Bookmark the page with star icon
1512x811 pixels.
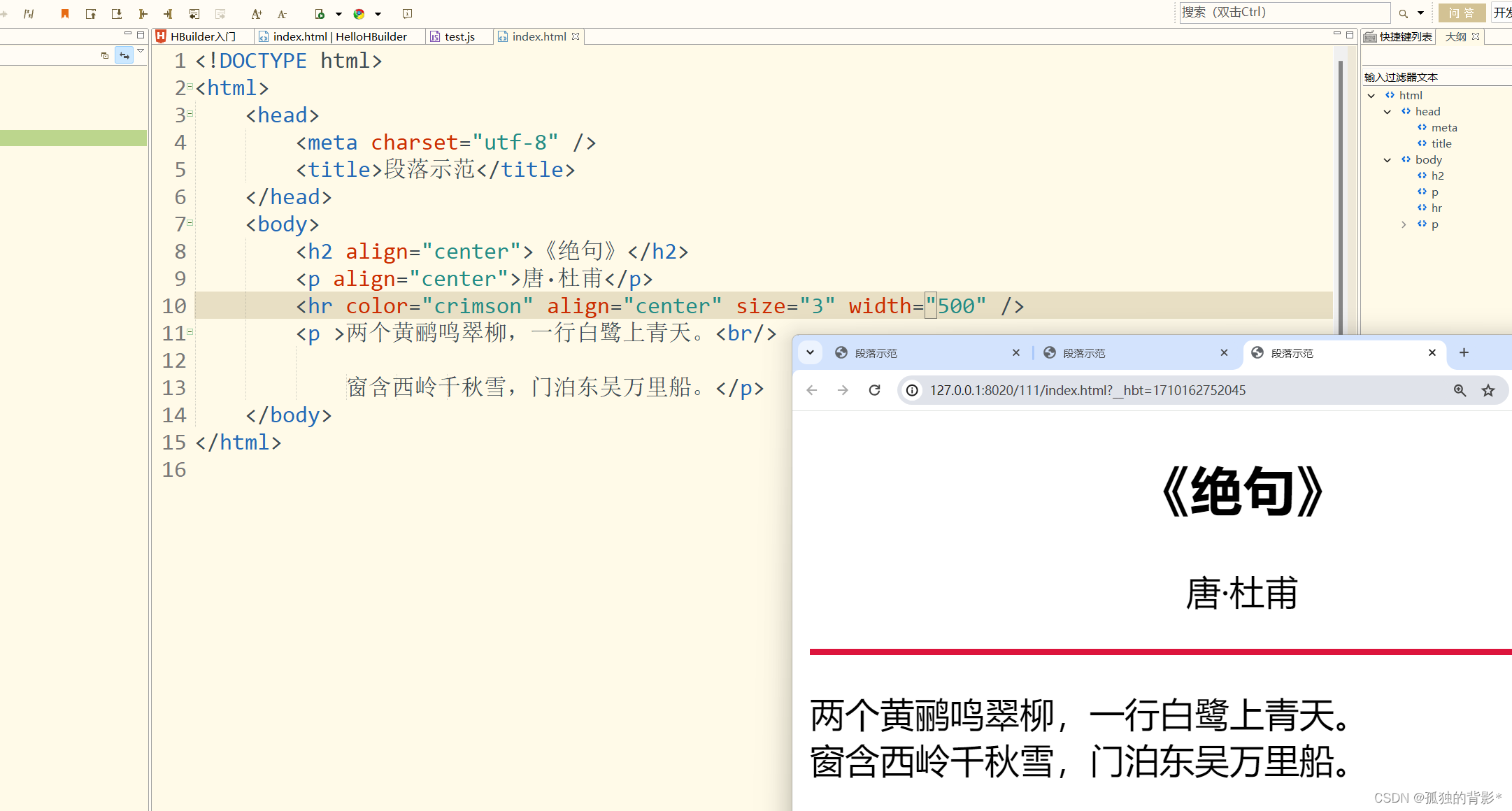(x=1488, y=390)
